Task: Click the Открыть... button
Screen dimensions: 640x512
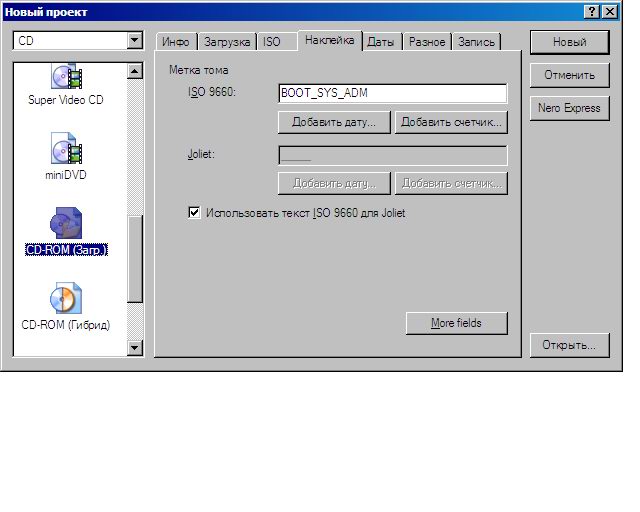Action: click(x=569, y=345)
